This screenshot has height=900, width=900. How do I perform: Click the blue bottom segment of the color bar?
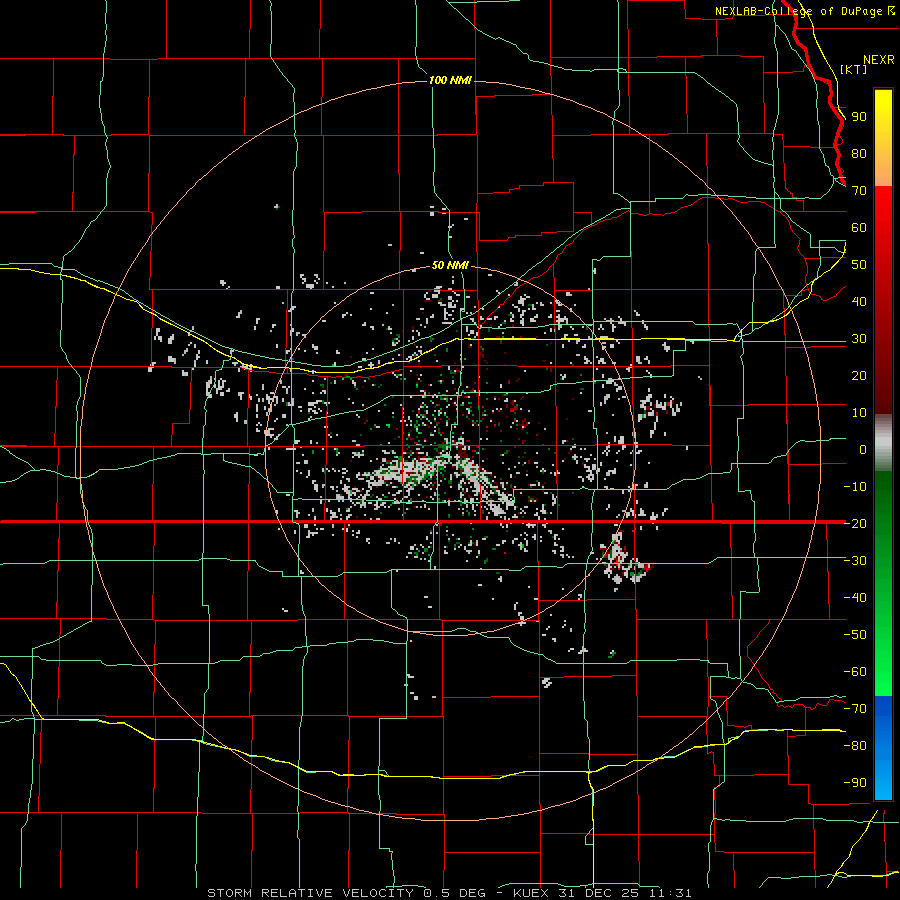(883, 748)
